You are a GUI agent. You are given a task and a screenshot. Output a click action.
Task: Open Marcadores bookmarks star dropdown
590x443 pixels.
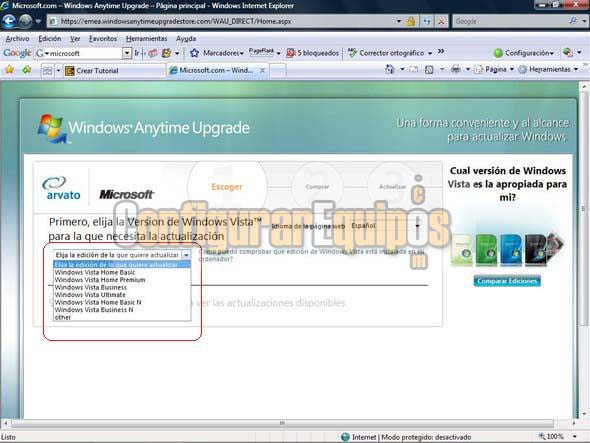pyautogui.click(x=217, y=53)
